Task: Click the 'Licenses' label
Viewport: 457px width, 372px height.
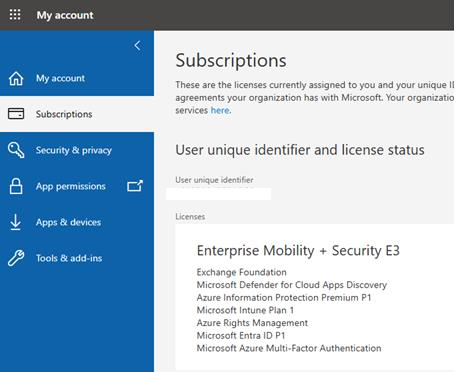Action: coord(190,216)
